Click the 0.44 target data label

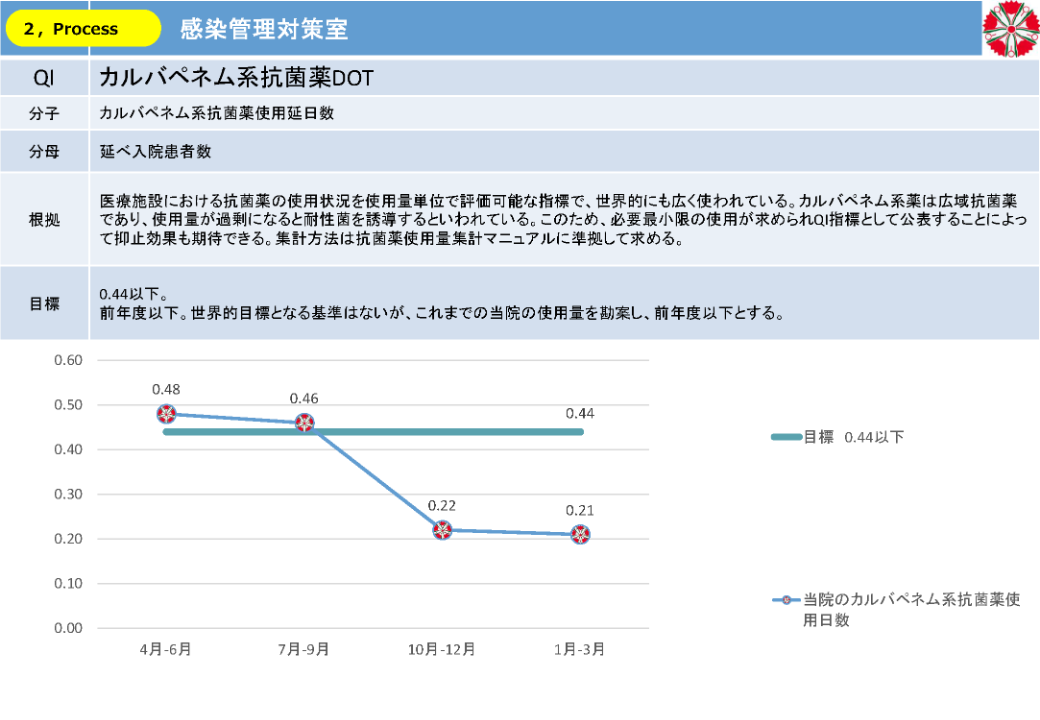580,413
